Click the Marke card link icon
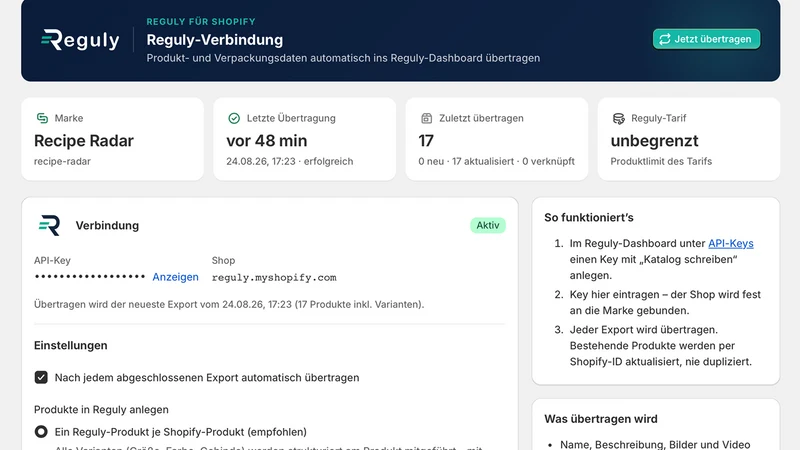This screenshot has height=450, width=800. 42,118
